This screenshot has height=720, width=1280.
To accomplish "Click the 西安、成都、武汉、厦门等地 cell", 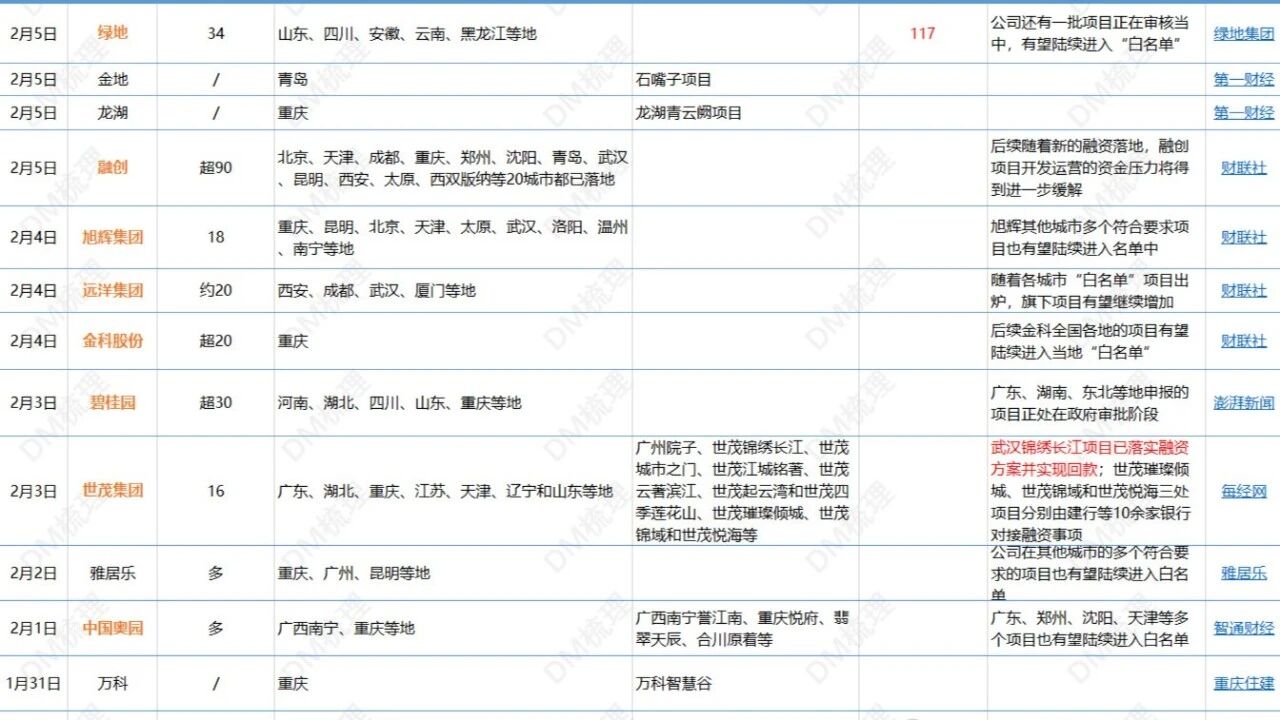I will [x=453, y=290].
